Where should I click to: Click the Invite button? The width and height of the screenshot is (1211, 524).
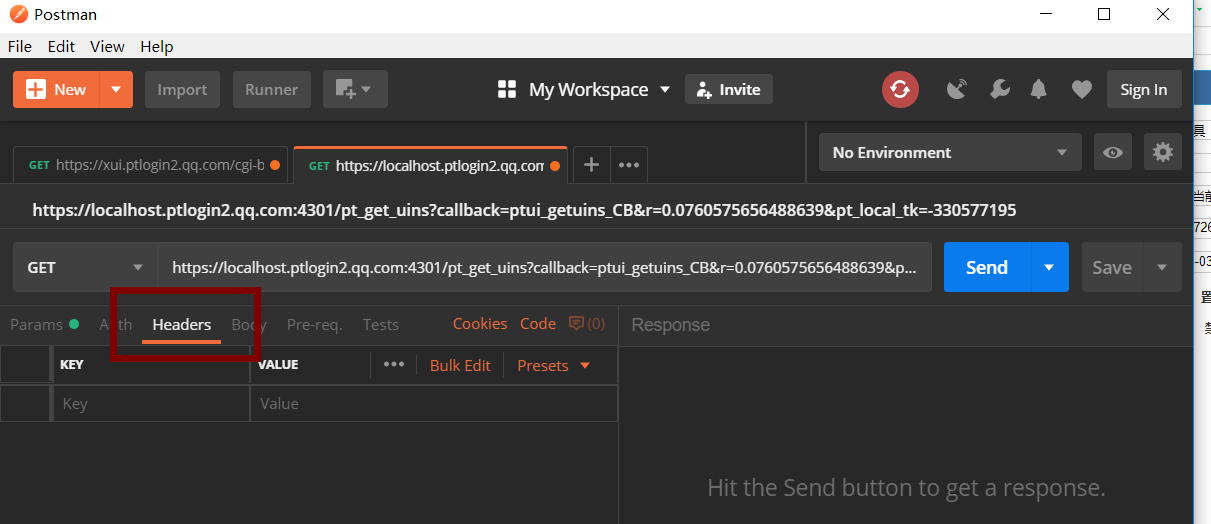729,90
